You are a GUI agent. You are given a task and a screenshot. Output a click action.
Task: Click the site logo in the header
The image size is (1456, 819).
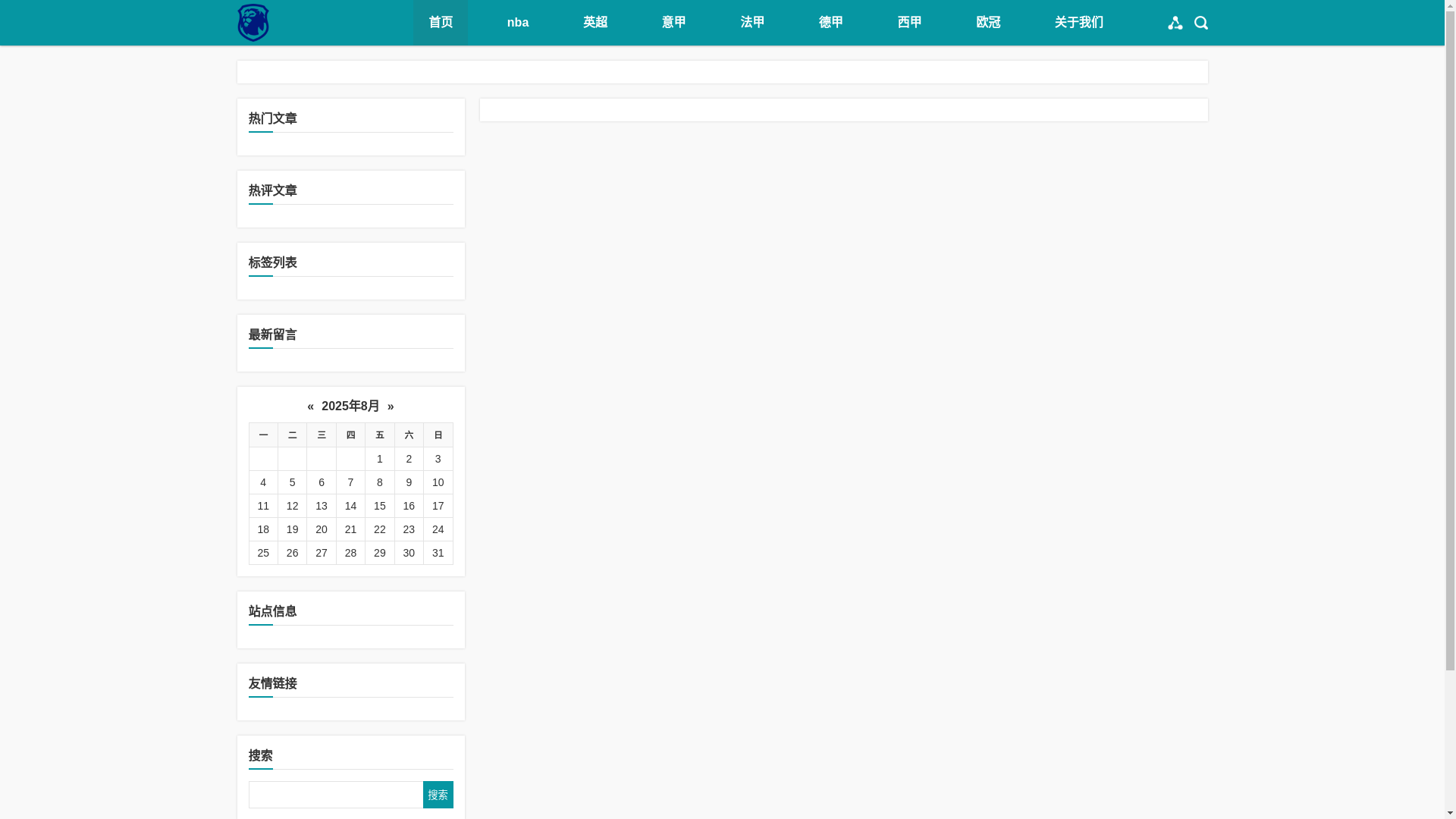(253, 23)
